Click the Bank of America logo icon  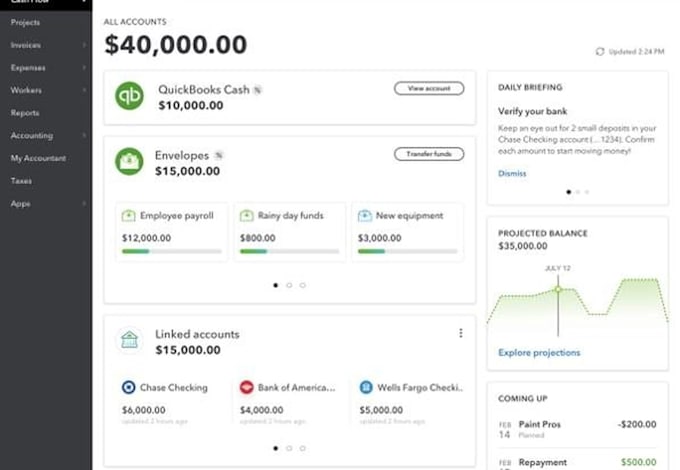pyautogui.click(x=246, y=387)
